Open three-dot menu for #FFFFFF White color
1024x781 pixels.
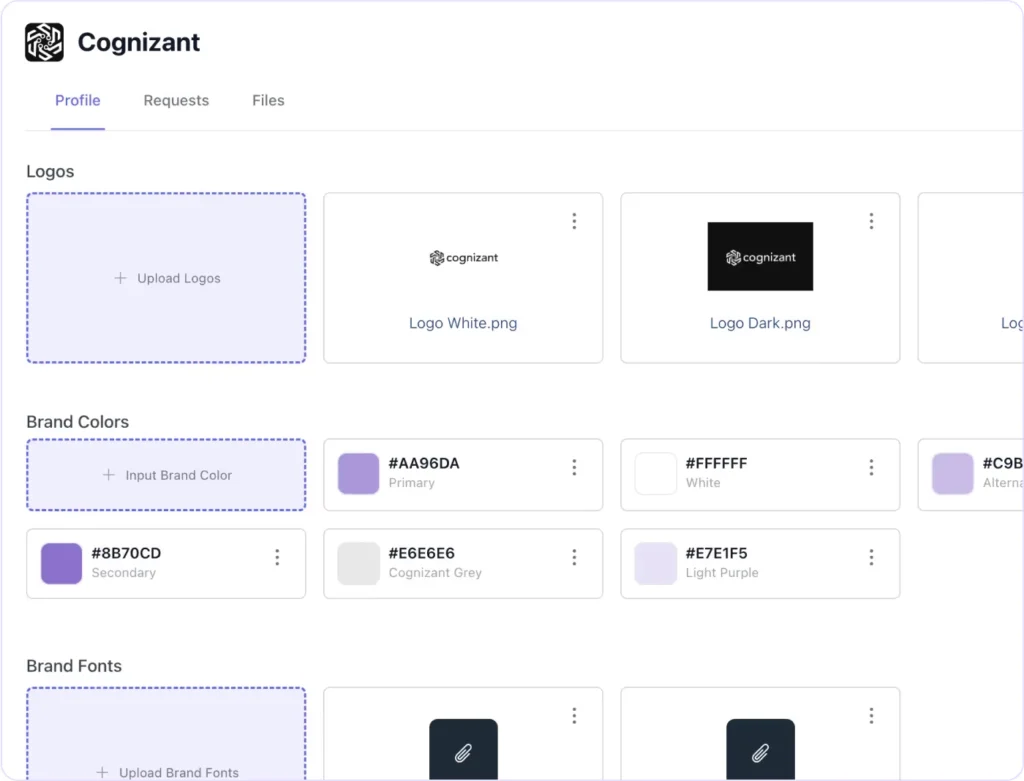tap(871, 467)
